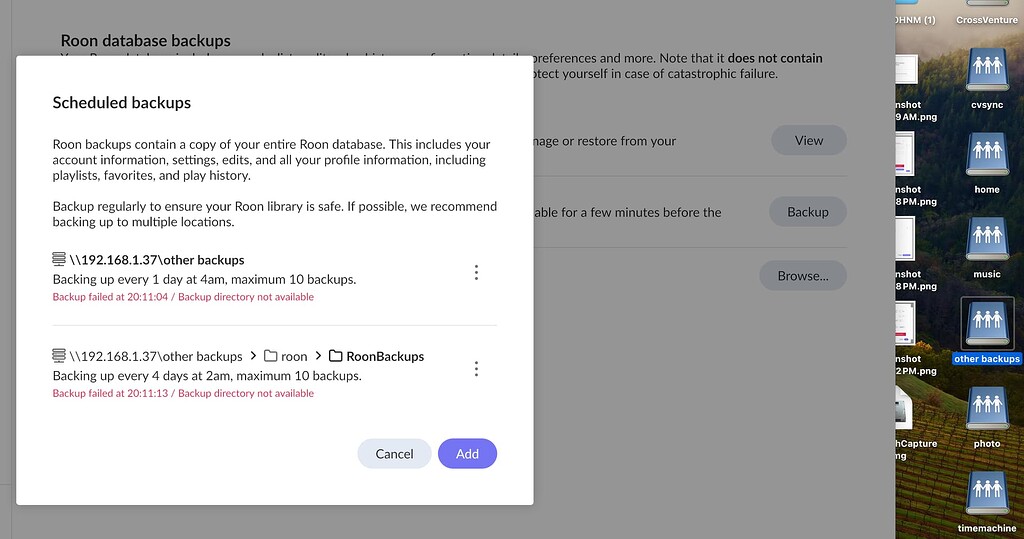Click the View button in Roon settings
Screen dimensions: 1024x539
[808, 140]
